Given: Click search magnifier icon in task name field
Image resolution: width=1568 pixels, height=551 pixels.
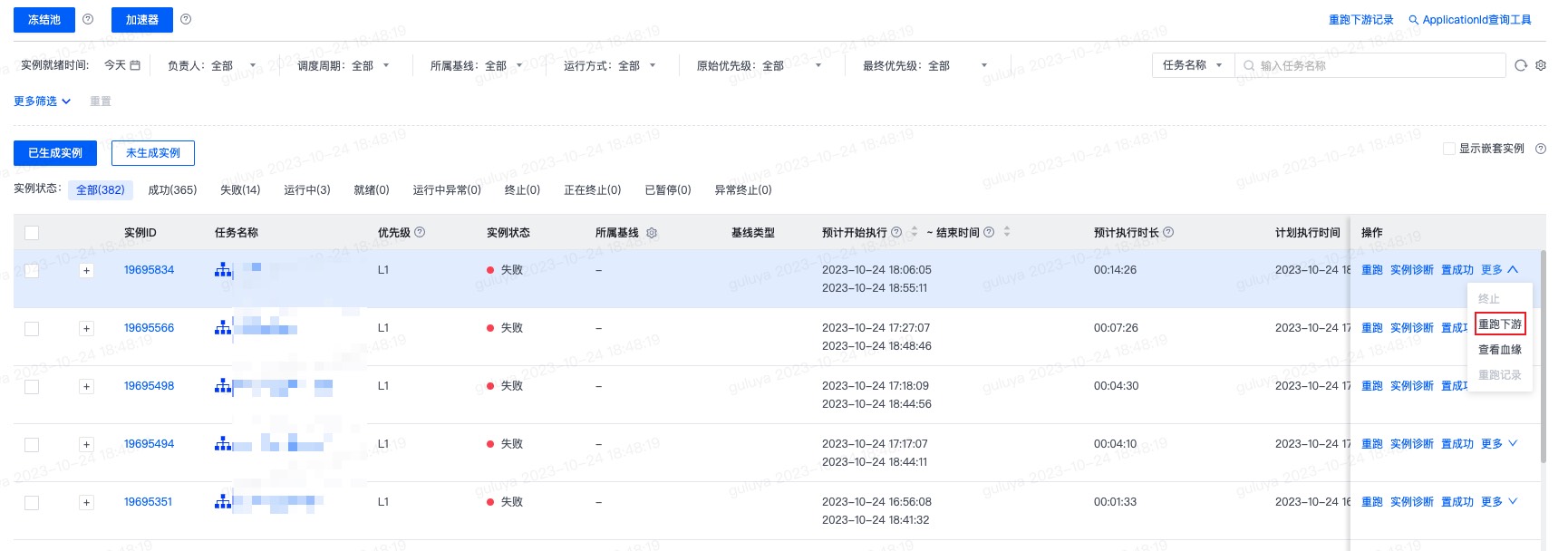Looking at the screenshot, I should click(x=1249, y=65).
